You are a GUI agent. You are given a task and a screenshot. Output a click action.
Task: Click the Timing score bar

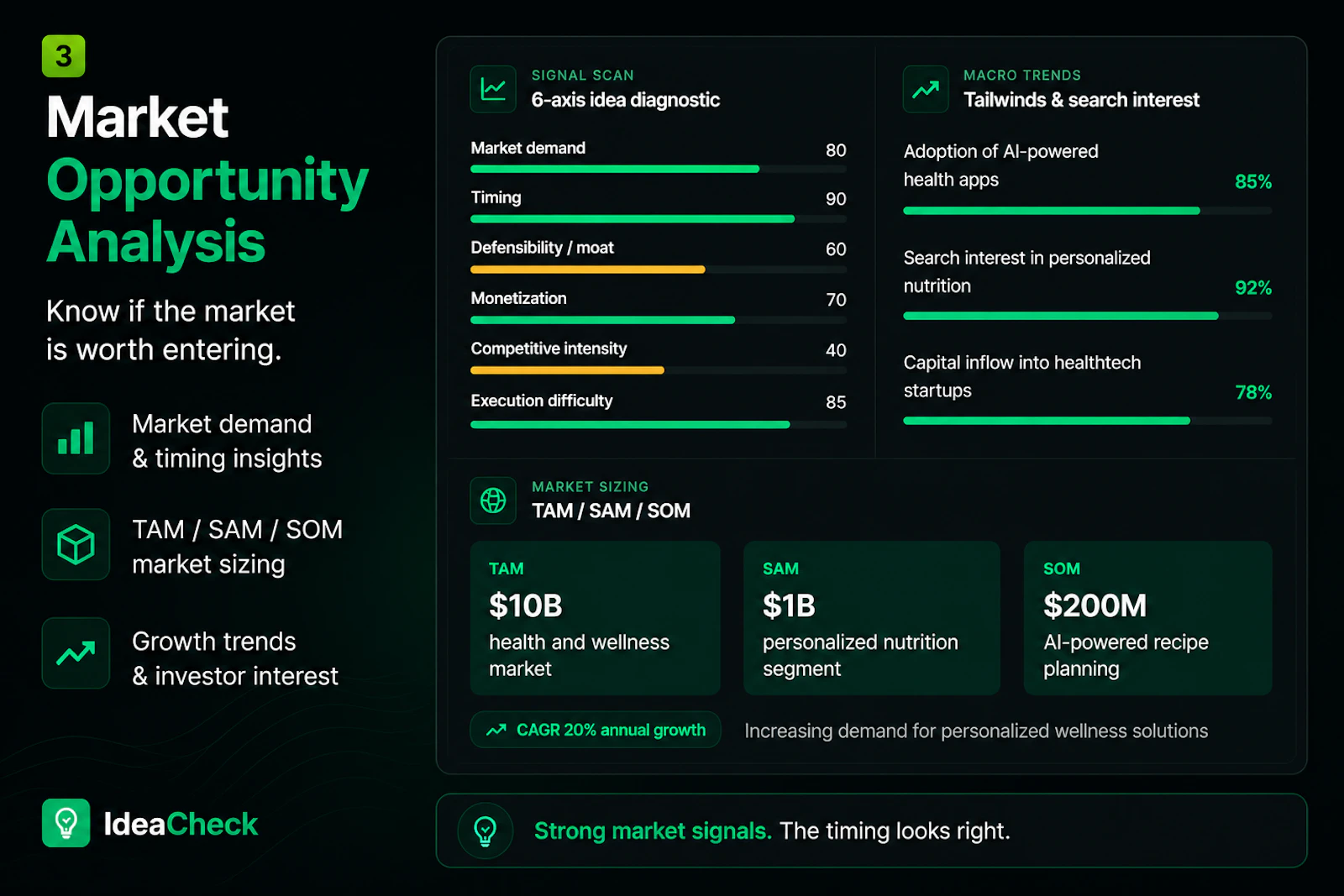659,219
